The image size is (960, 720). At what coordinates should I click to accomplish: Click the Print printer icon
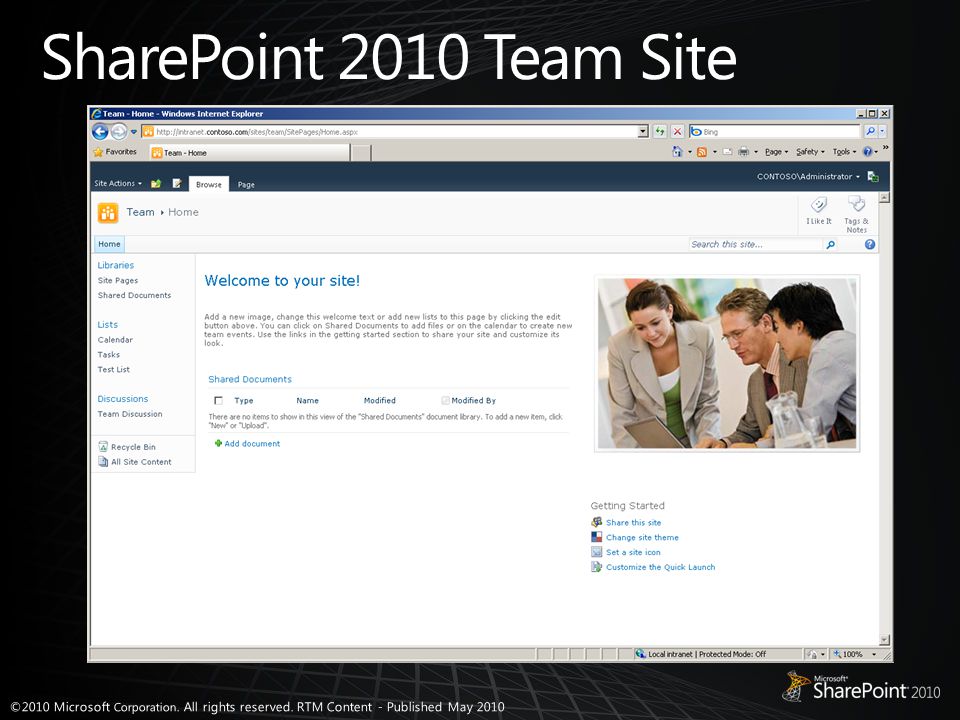(x=743, y=152)
